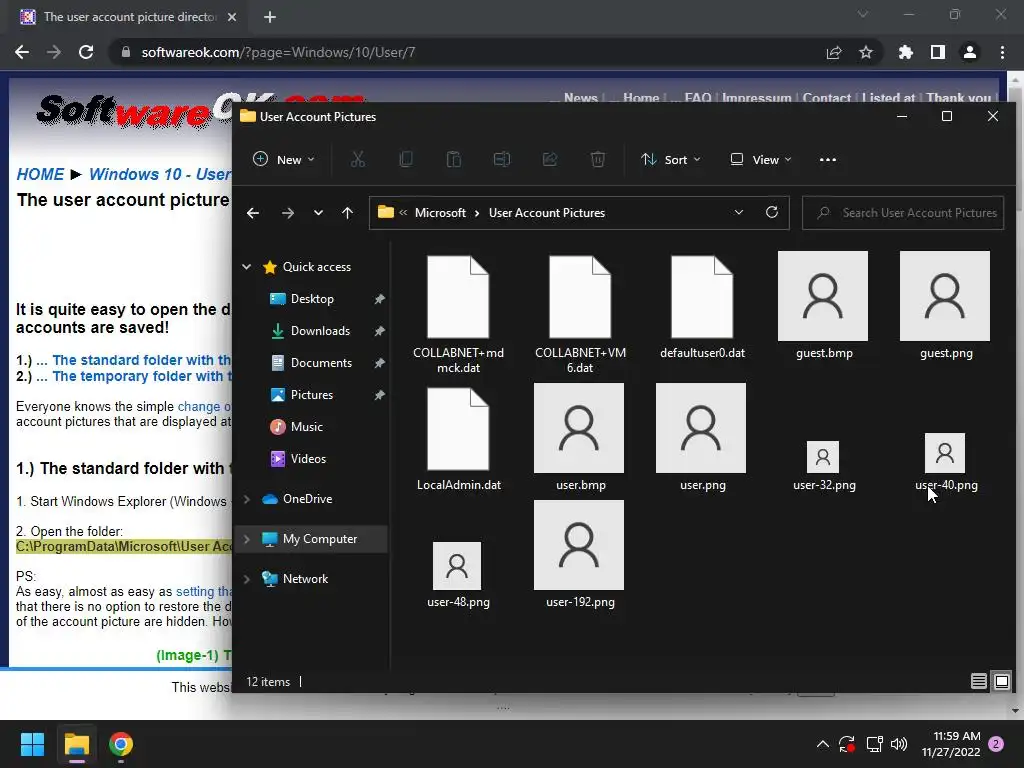Image resolution: width=1024 pixels, height=768 pixels.
Task: Open Chrome three-dot menu
Action: 1002,52
